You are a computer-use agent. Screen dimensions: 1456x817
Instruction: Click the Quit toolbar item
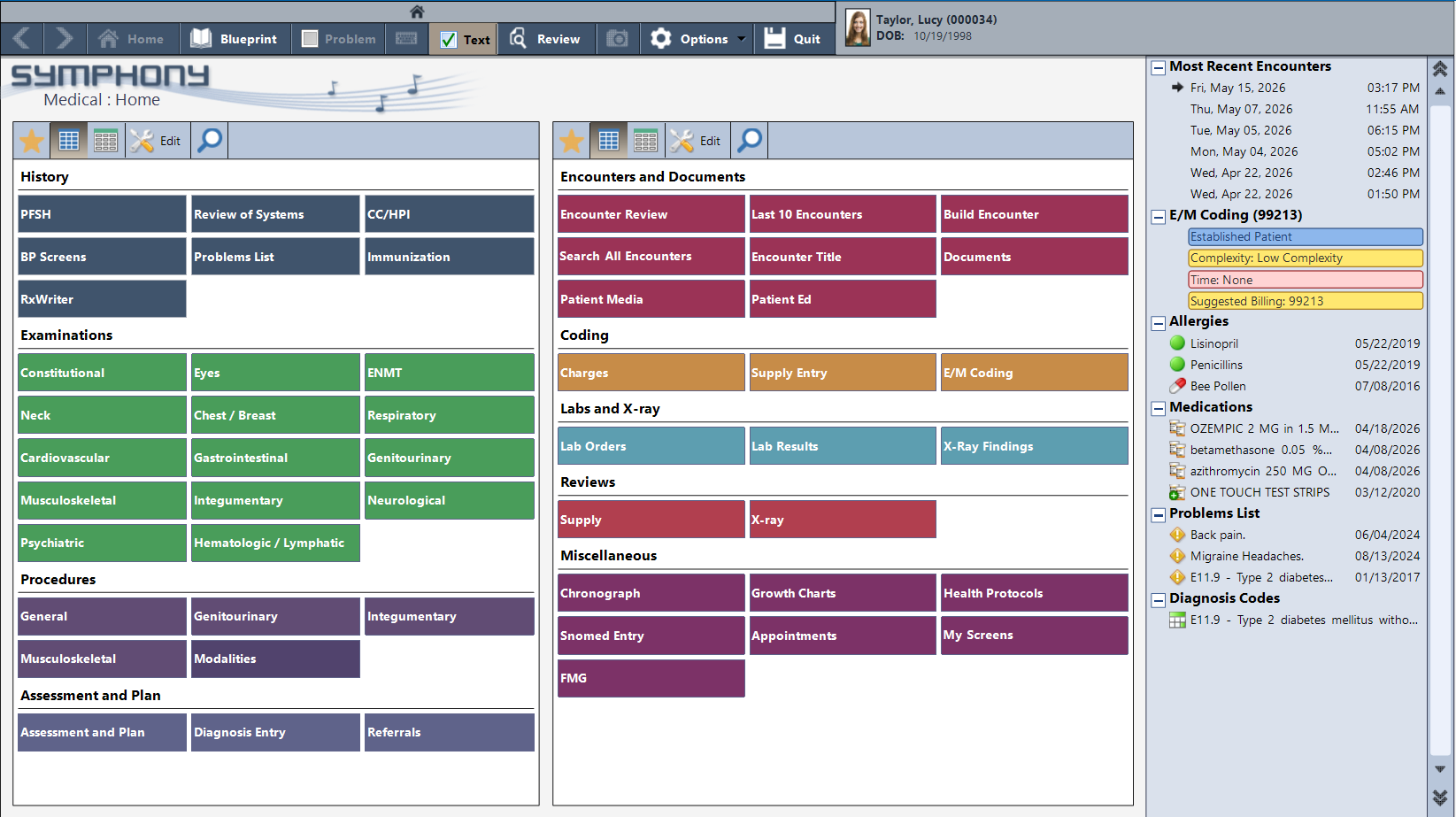793,39
